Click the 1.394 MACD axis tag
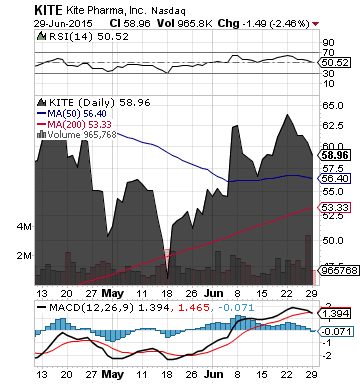 (x=334, y=314)
